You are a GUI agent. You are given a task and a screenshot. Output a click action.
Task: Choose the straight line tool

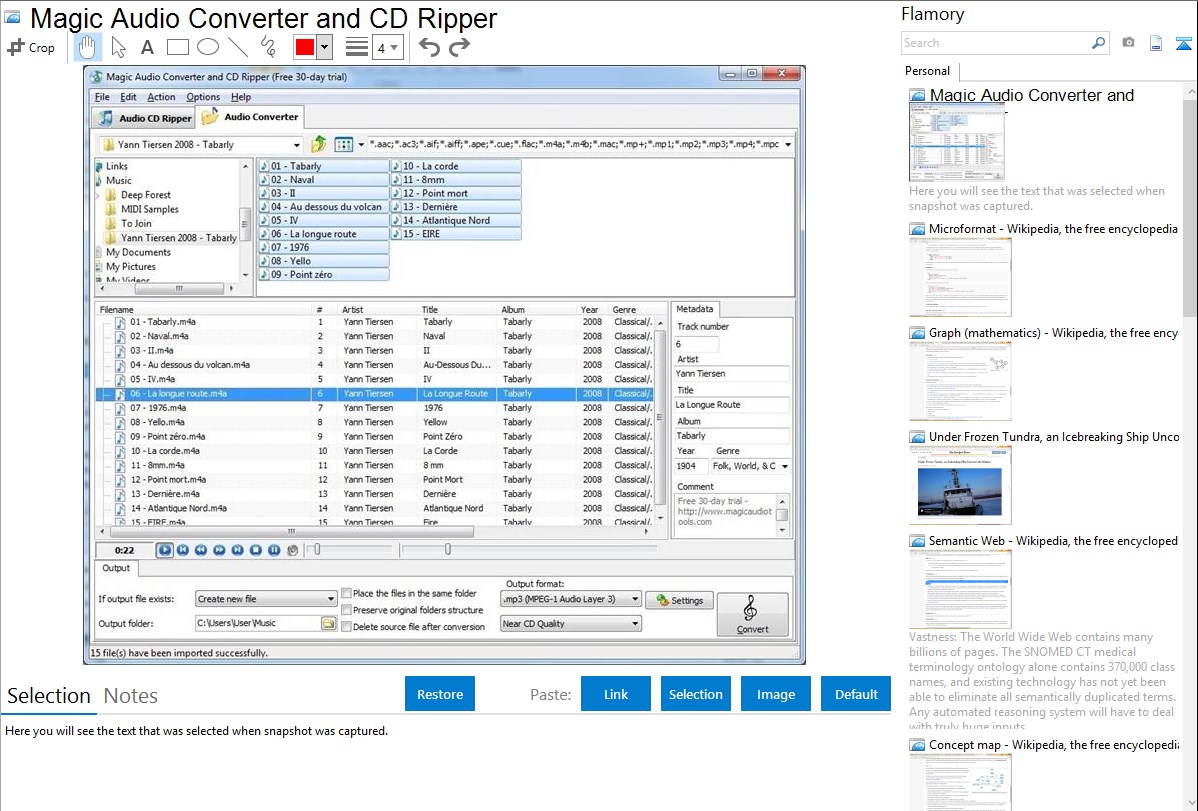238,47
